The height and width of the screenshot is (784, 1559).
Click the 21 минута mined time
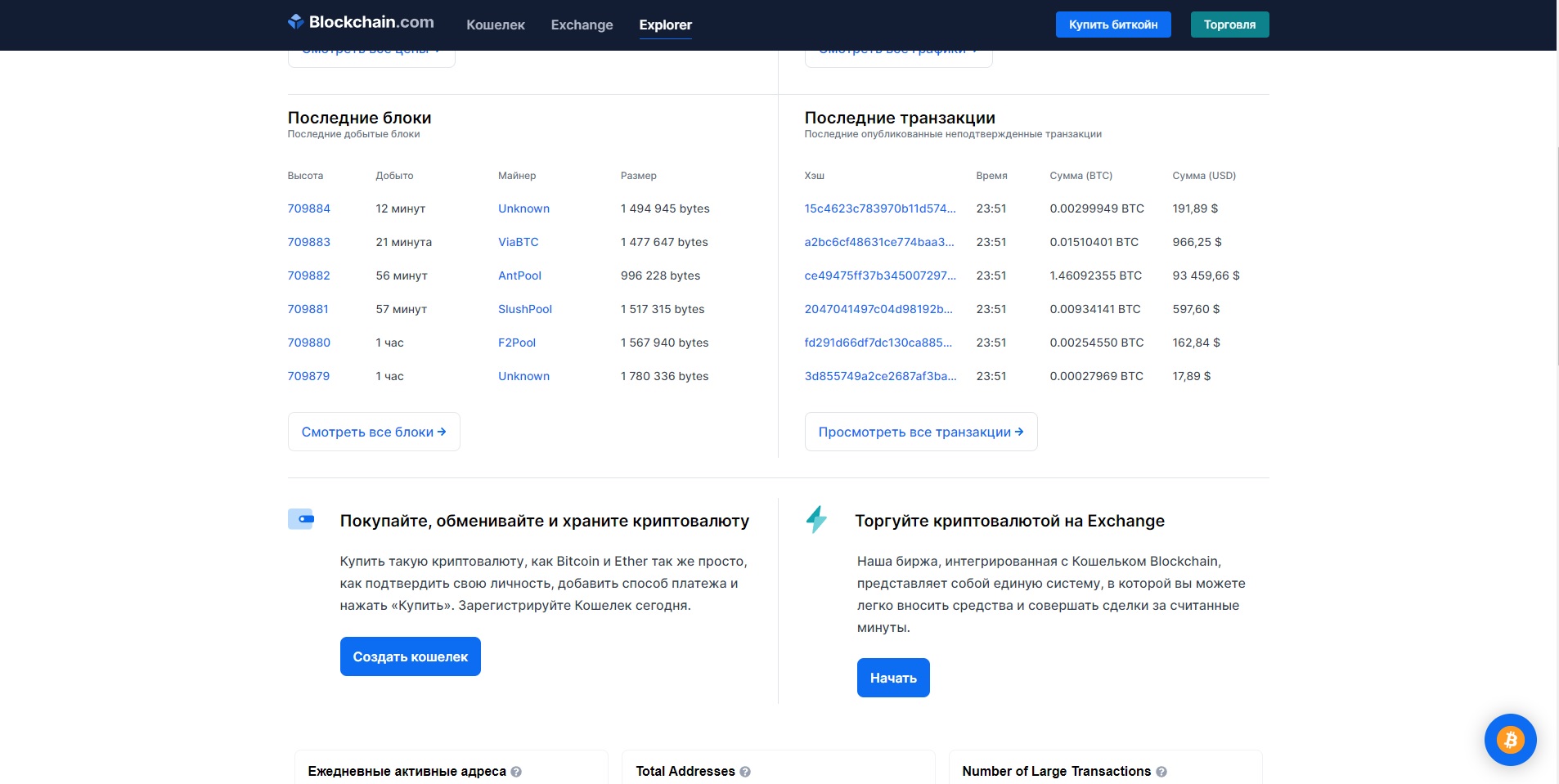click(404, 242)
